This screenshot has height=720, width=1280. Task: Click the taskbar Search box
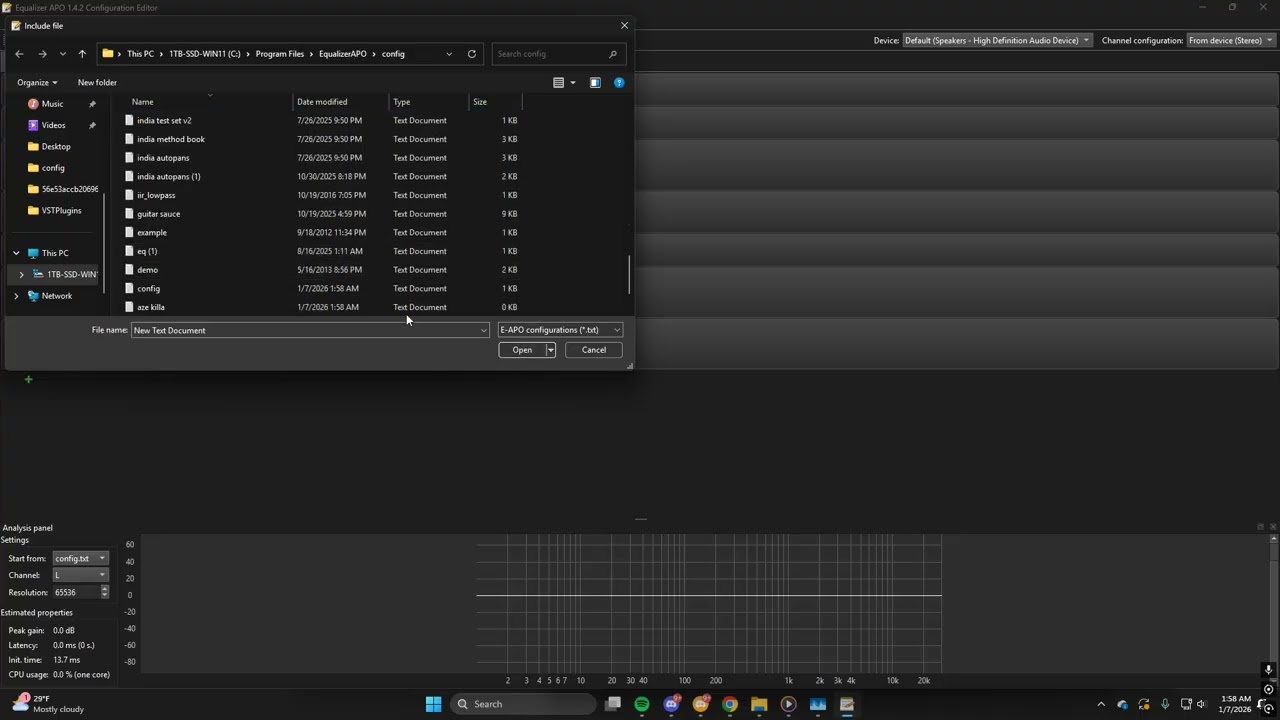521,704
